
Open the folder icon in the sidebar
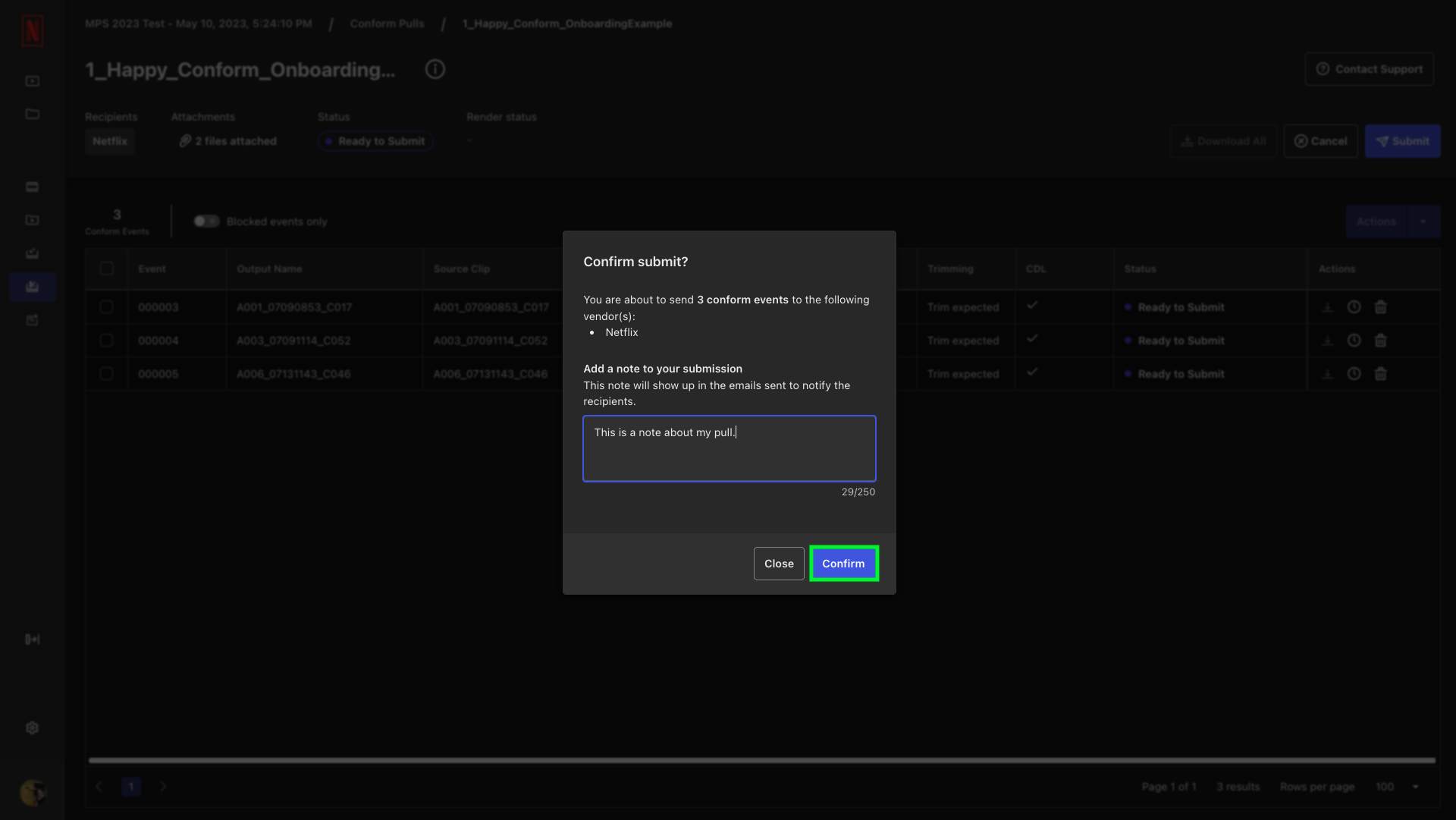pos(33,114)
